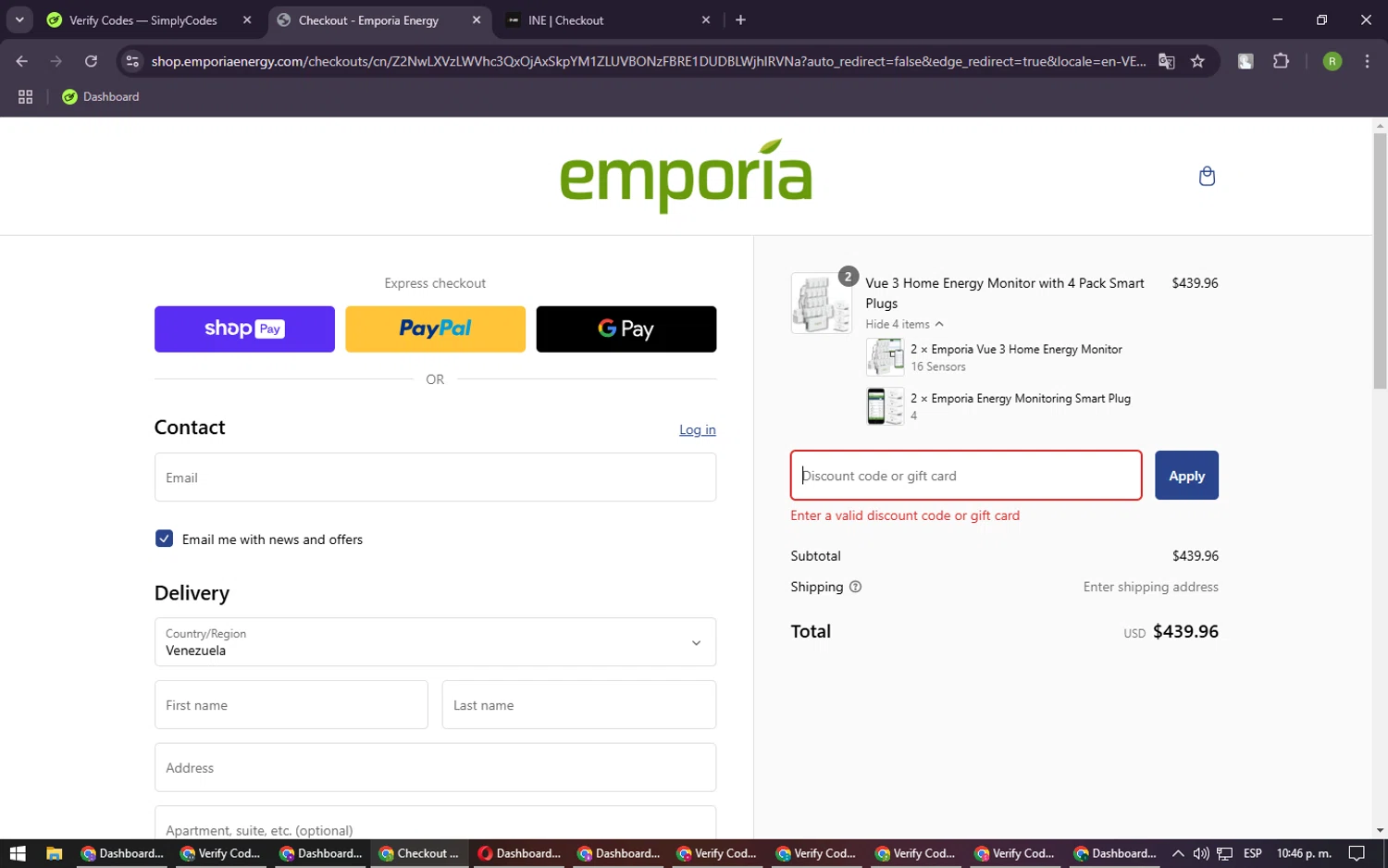Select the Checkout - Emporia Energy tab

pos(368,19)
